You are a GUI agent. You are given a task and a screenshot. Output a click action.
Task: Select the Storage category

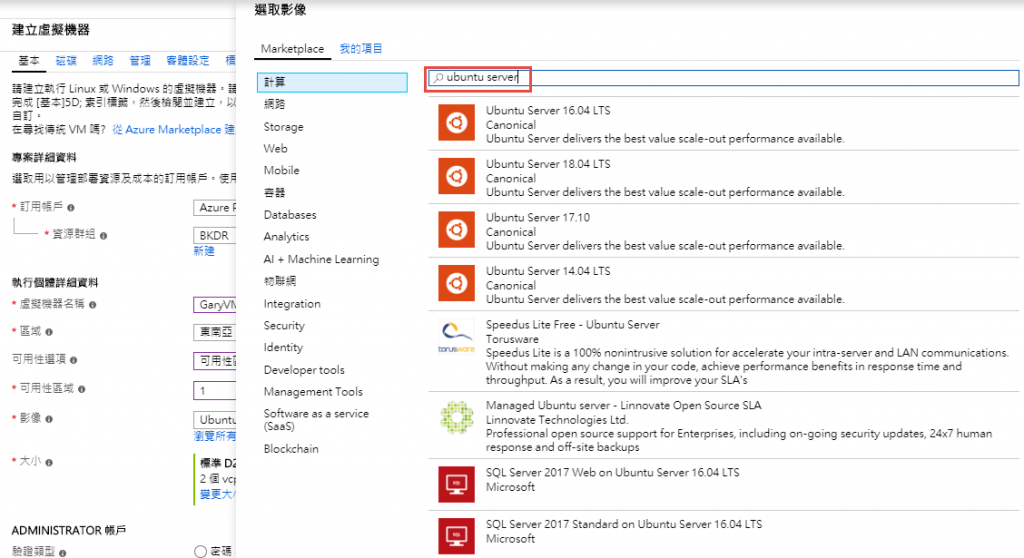coord(283,127)
